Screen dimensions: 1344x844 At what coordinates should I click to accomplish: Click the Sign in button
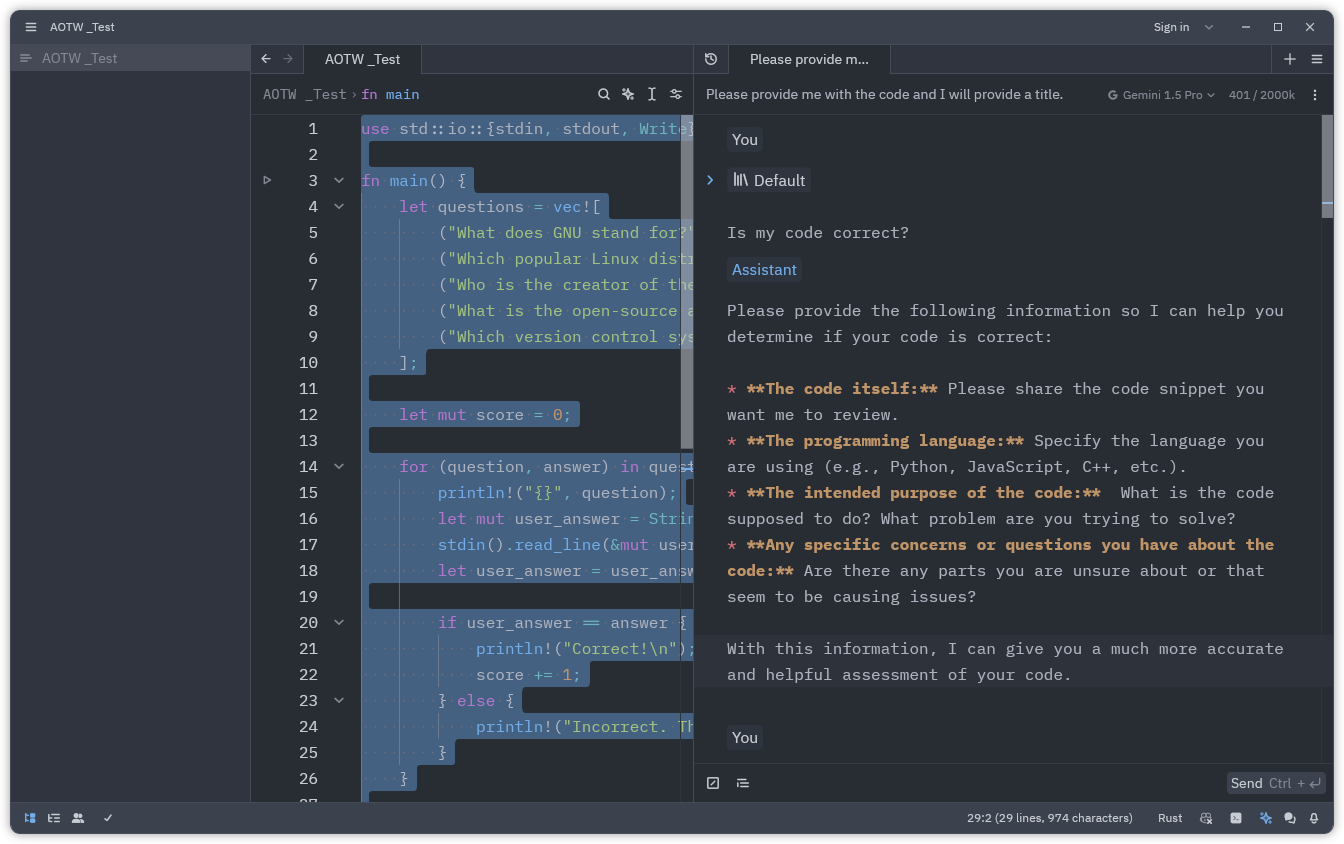[1171, 27]
